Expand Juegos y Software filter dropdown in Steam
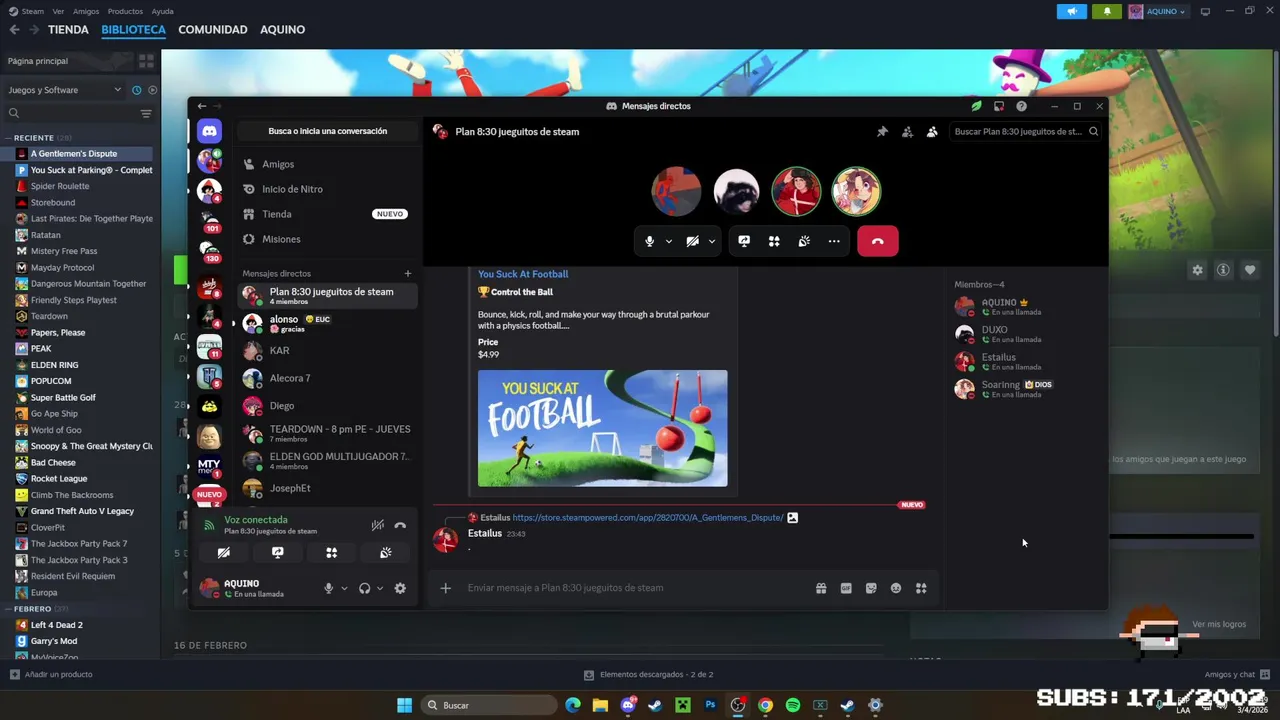1280x720 pixels. click(x=65, y=90)
